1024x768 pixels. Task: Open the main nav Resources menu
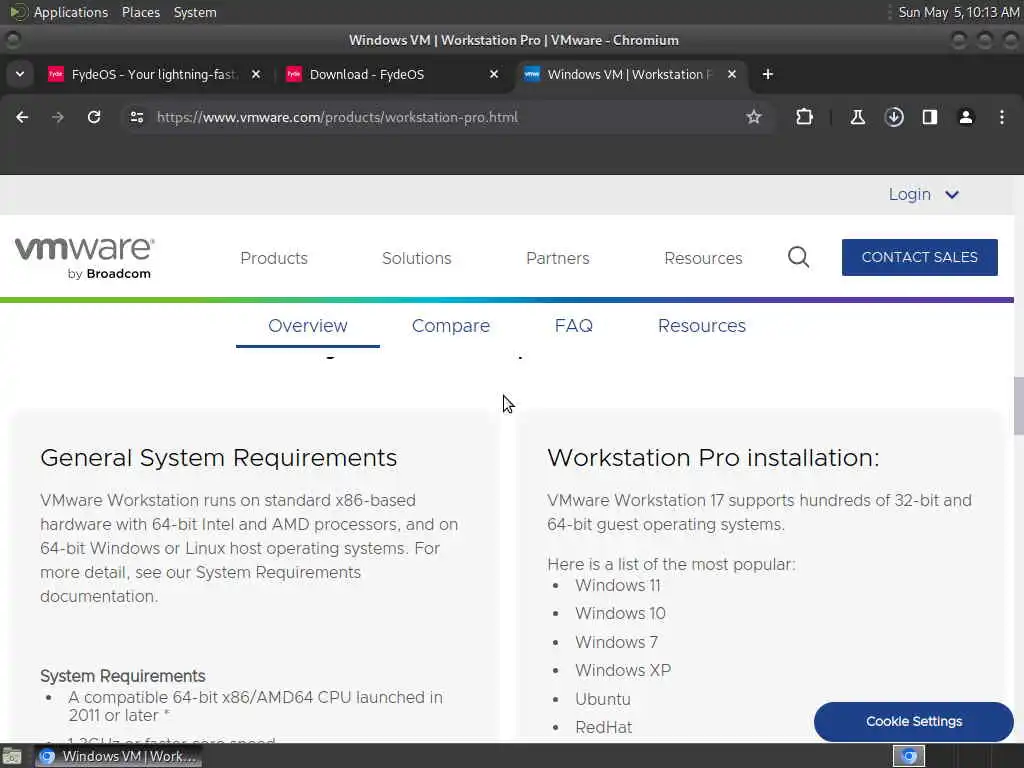click(x=703, y=258)
